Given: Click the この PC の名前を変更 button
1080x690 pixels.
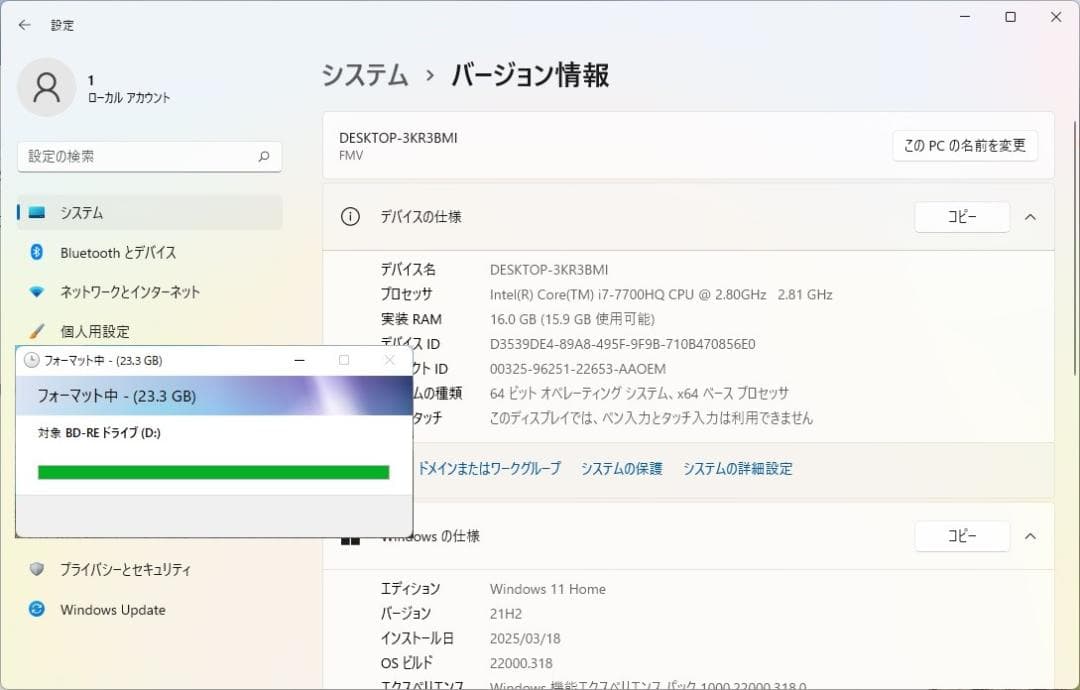Looking at the screenshot, I should pyautogui.click(x=964, y=145).
